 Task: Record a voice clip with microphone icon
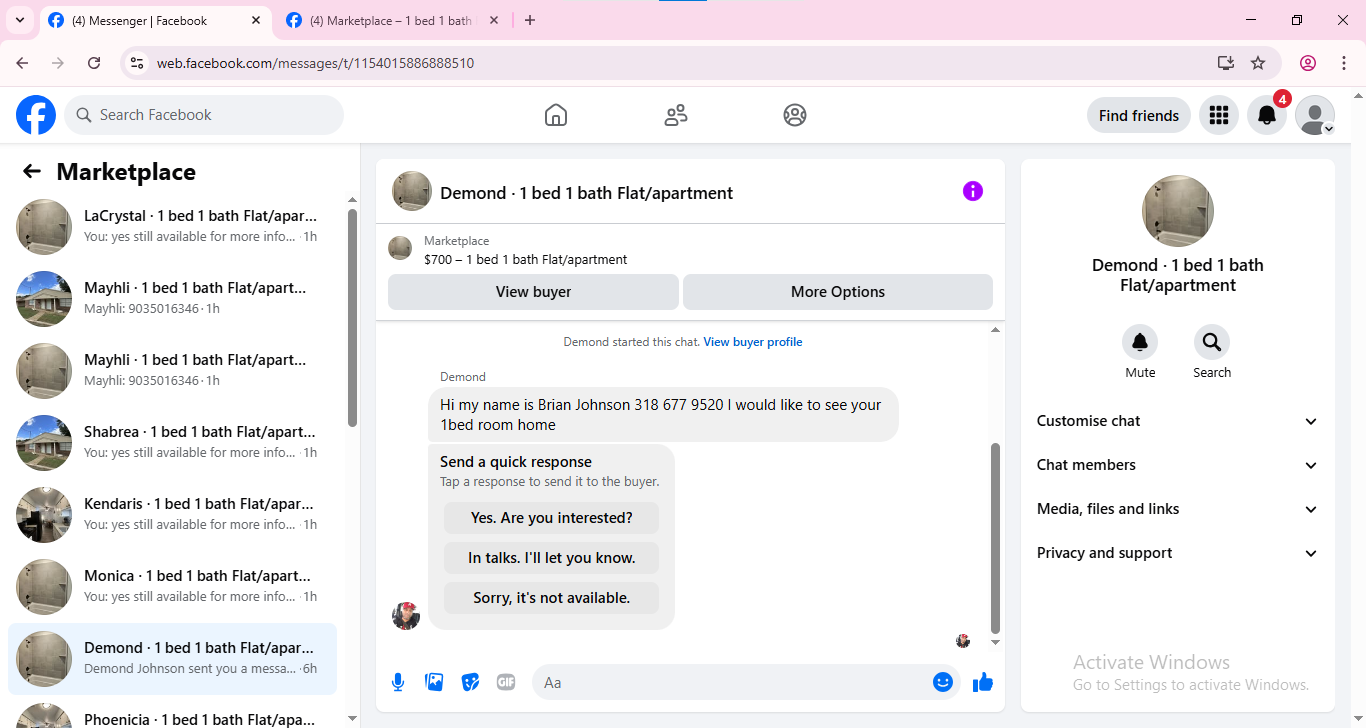point(398,682)
